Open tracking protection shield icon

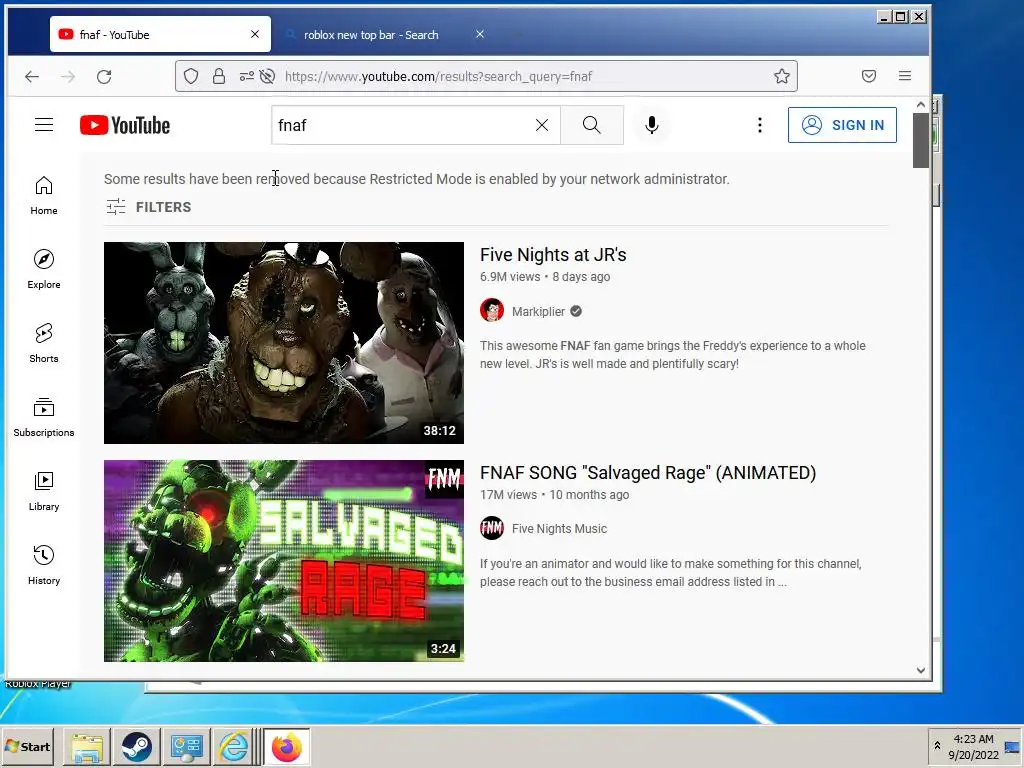[191, 76]
